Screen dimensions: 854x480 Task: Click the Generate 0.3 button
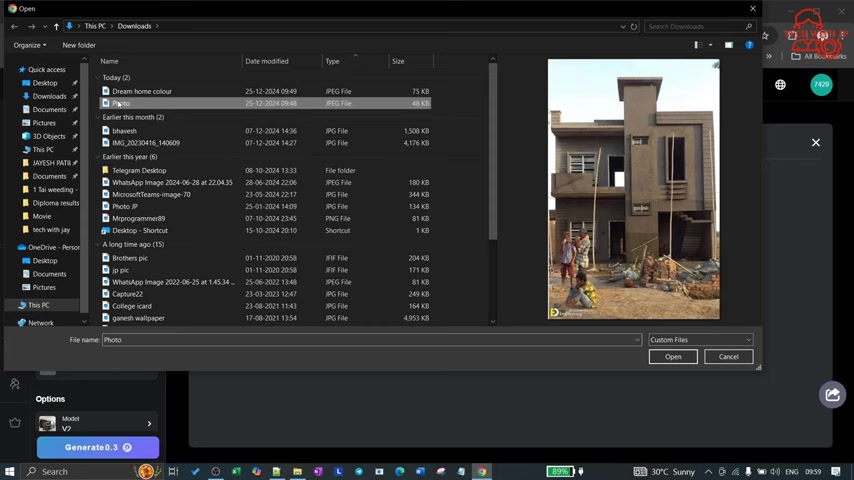pos(98,447)
